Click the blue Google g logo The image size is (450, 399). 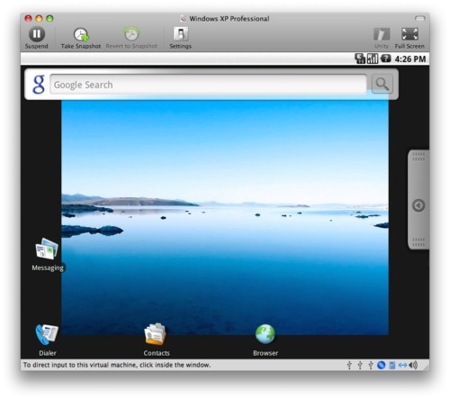point(38,84)
